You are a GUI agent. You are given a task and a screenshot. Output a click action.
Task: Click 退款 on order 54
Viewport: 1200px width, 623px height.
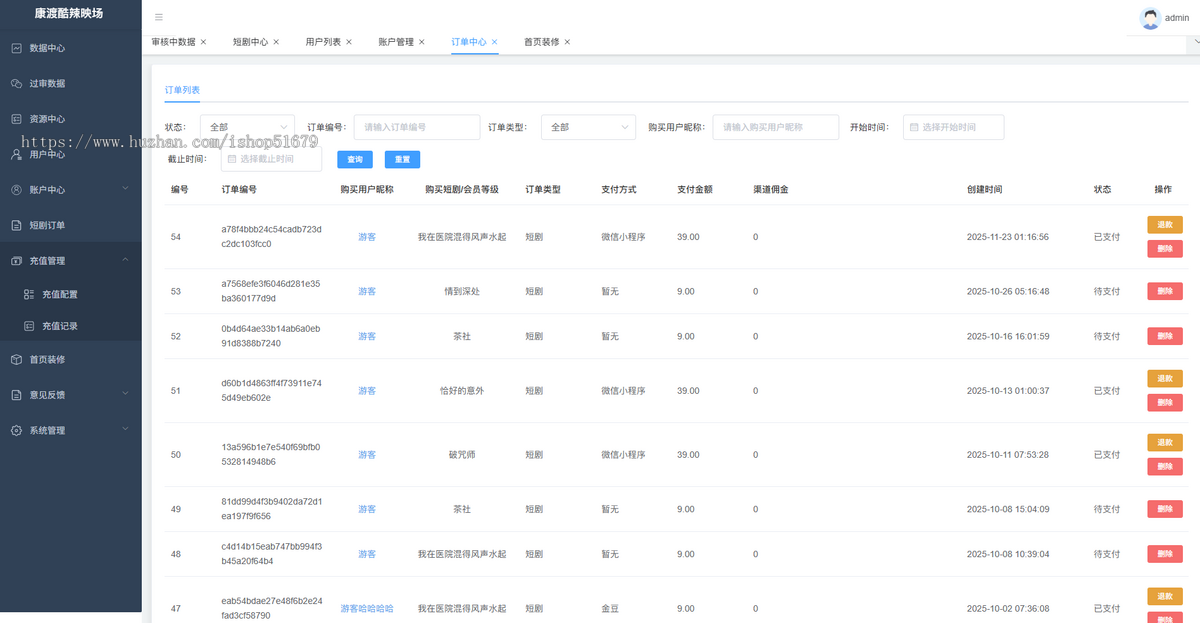pos(1164,224)
